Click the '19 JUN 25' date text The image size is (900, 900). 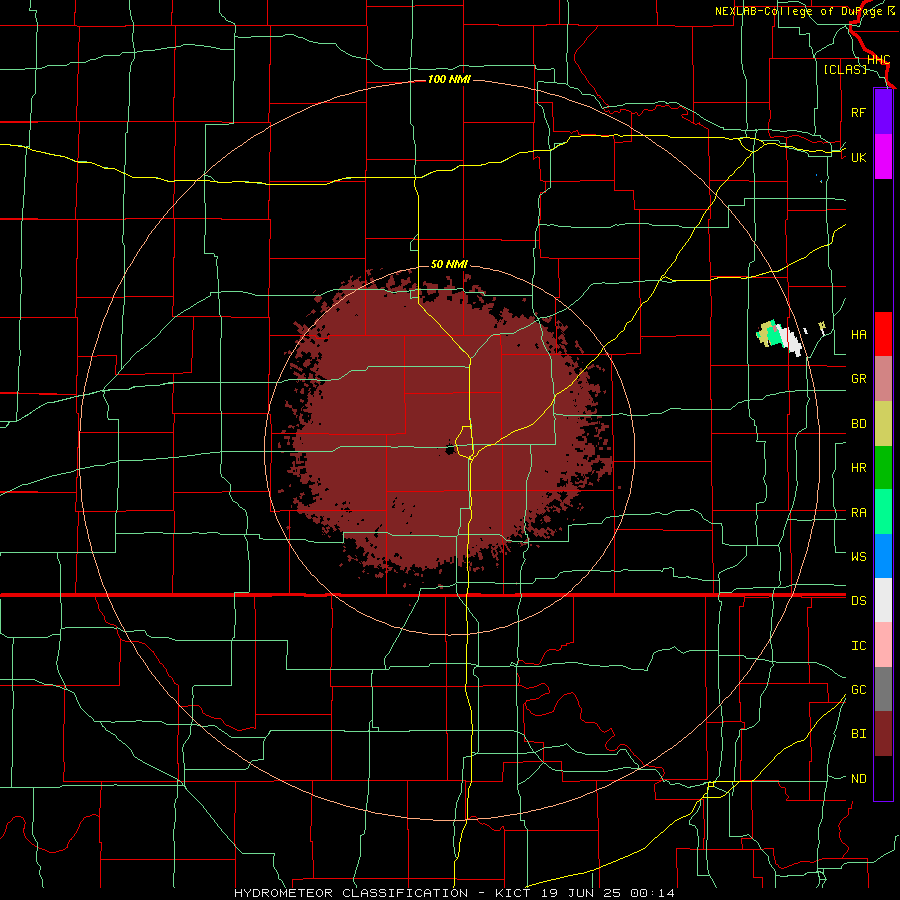point(581,893)
